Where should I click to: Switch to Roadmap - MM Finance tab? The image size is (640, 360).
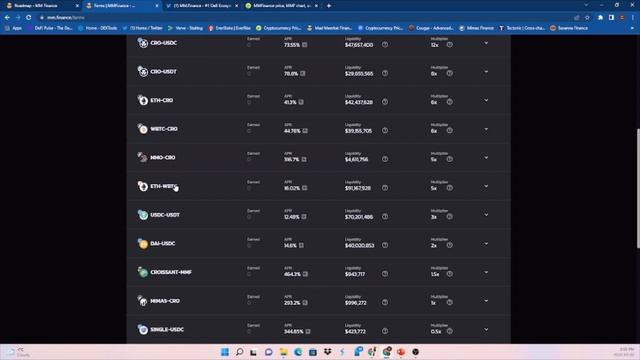click(41, 6)
